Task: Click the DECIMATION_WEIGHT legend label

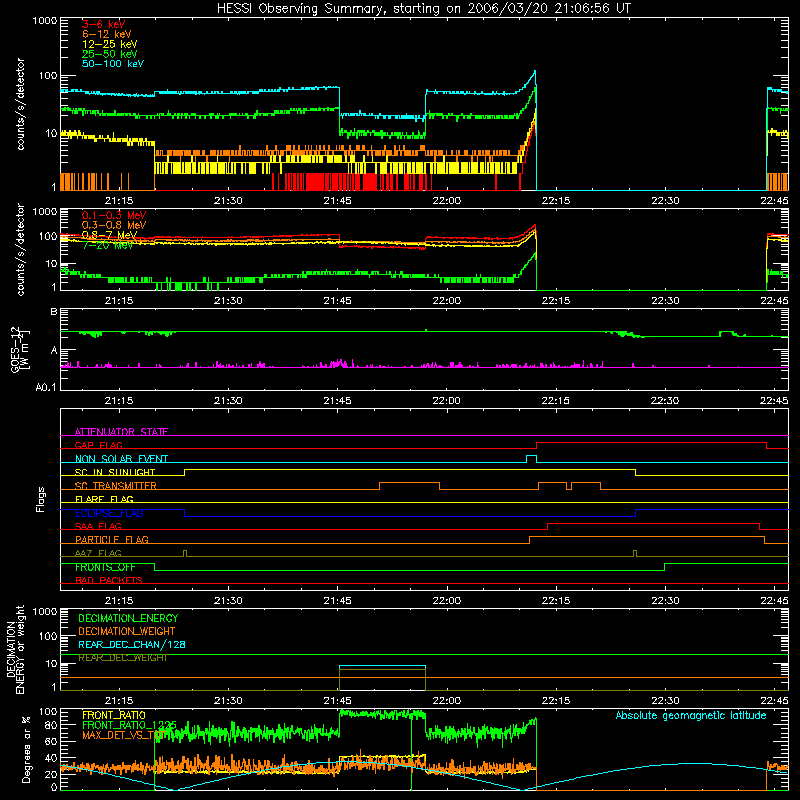Action: (127, 632)
